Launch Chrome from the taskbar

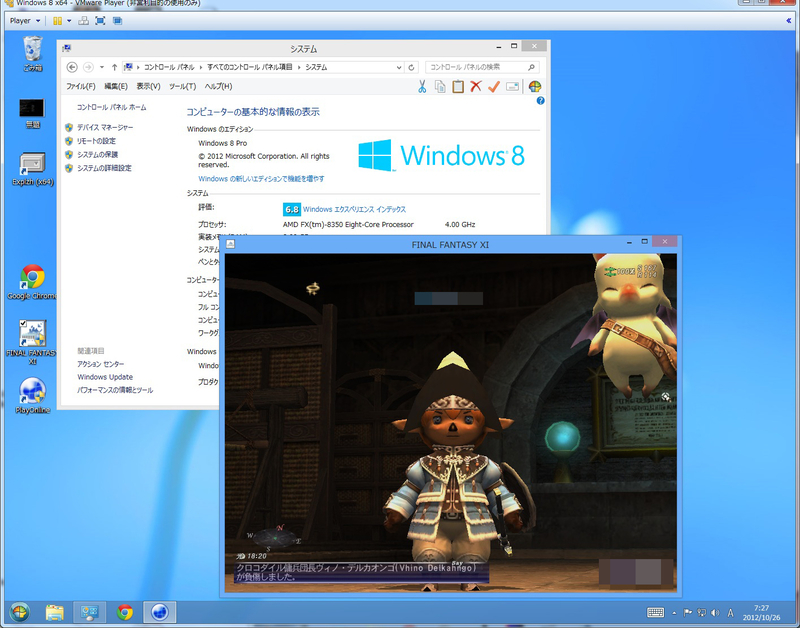[124, 612]
